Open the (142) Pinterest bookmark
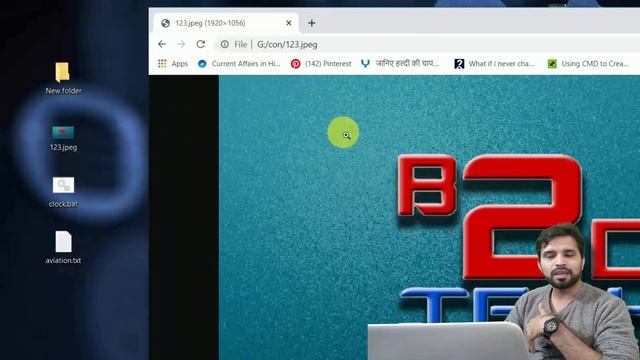Image resolution: width=640 pixels, height=360 pixels. pyautogui.click(x=321, y=64)
